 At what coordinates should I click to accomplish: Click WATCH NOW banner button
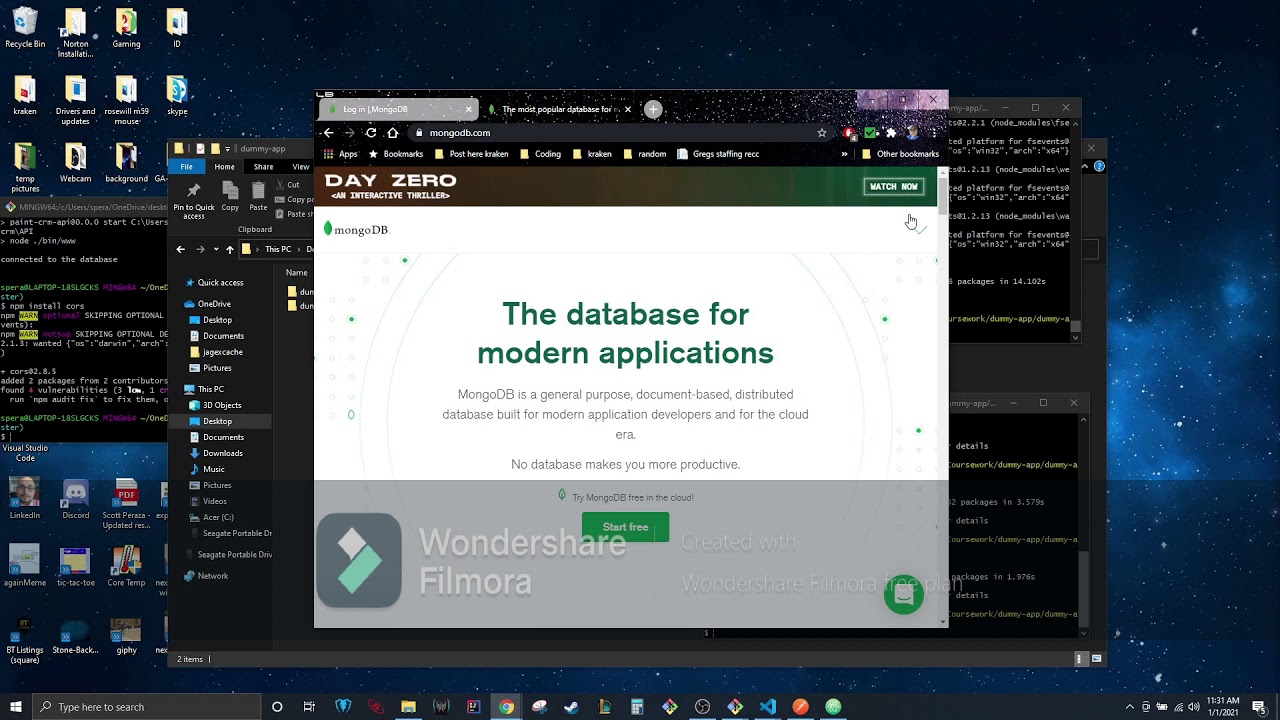pos(894,187)
